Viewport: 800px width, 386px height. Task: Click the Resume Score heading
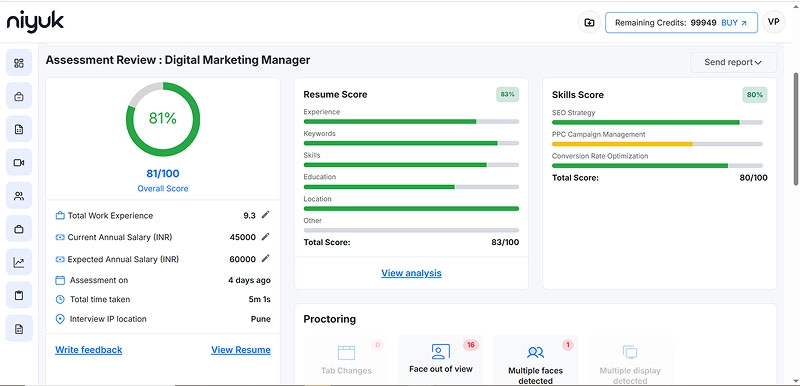coord(335,94)
